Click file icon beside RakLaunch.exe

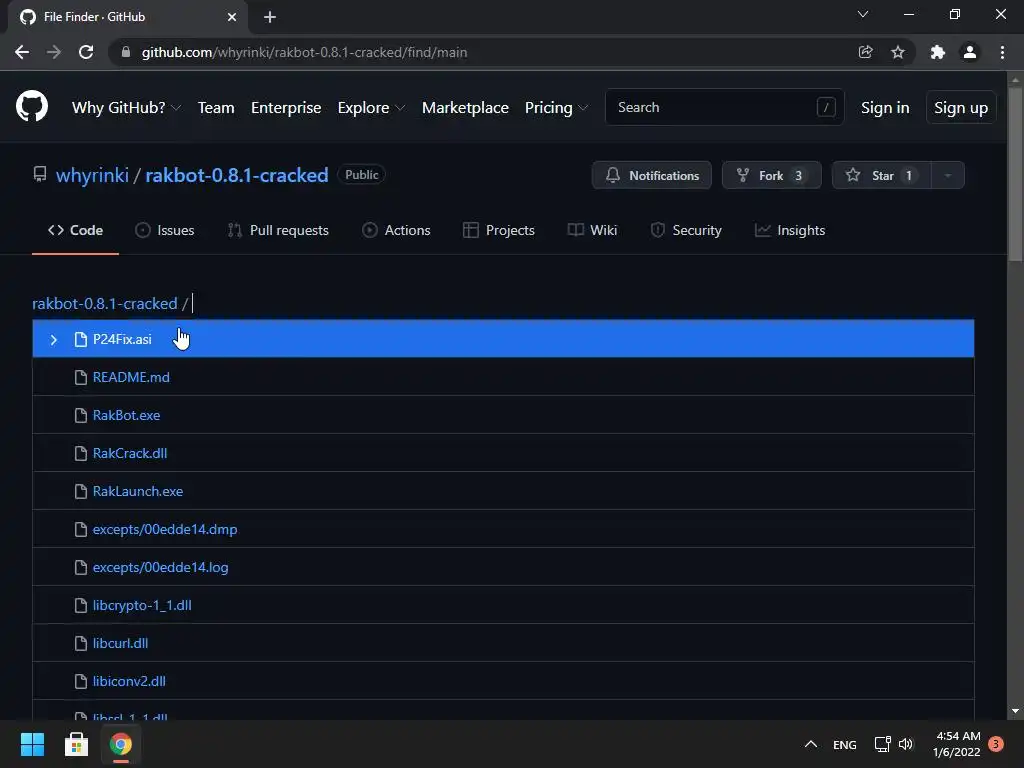(80, 491)
